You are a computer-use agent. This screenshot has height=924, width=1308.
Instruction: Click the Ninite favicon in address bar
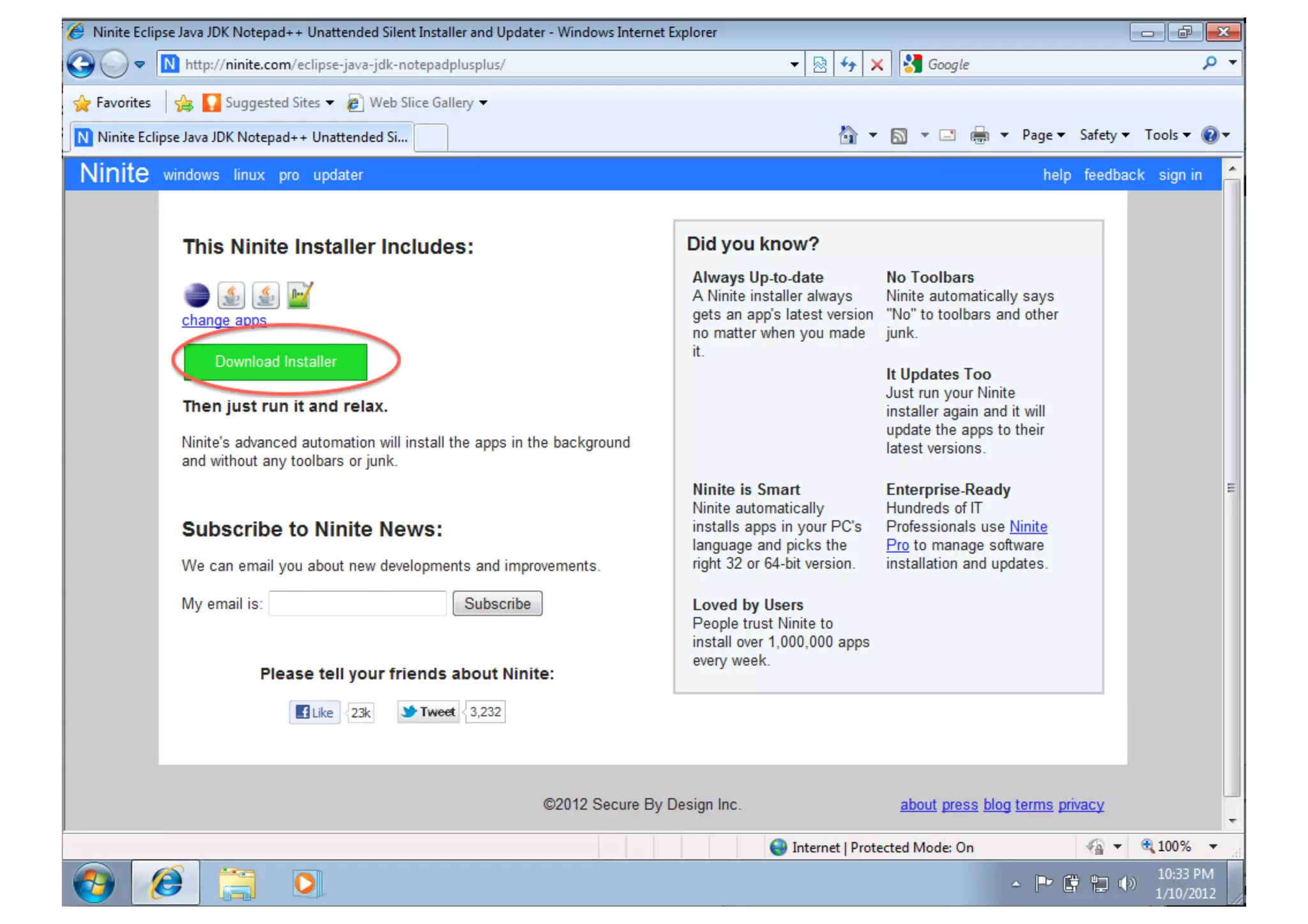pyautogui.click(x=169, y=64)
